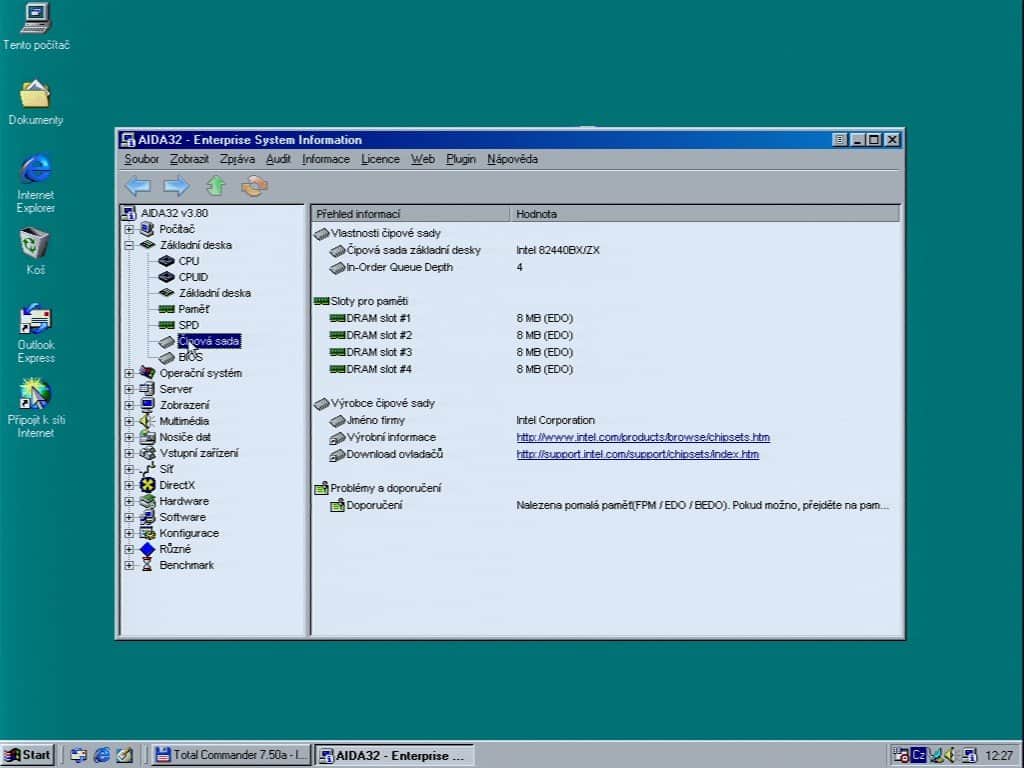Select the In-Order Queue Depth row

coord(426,267)
